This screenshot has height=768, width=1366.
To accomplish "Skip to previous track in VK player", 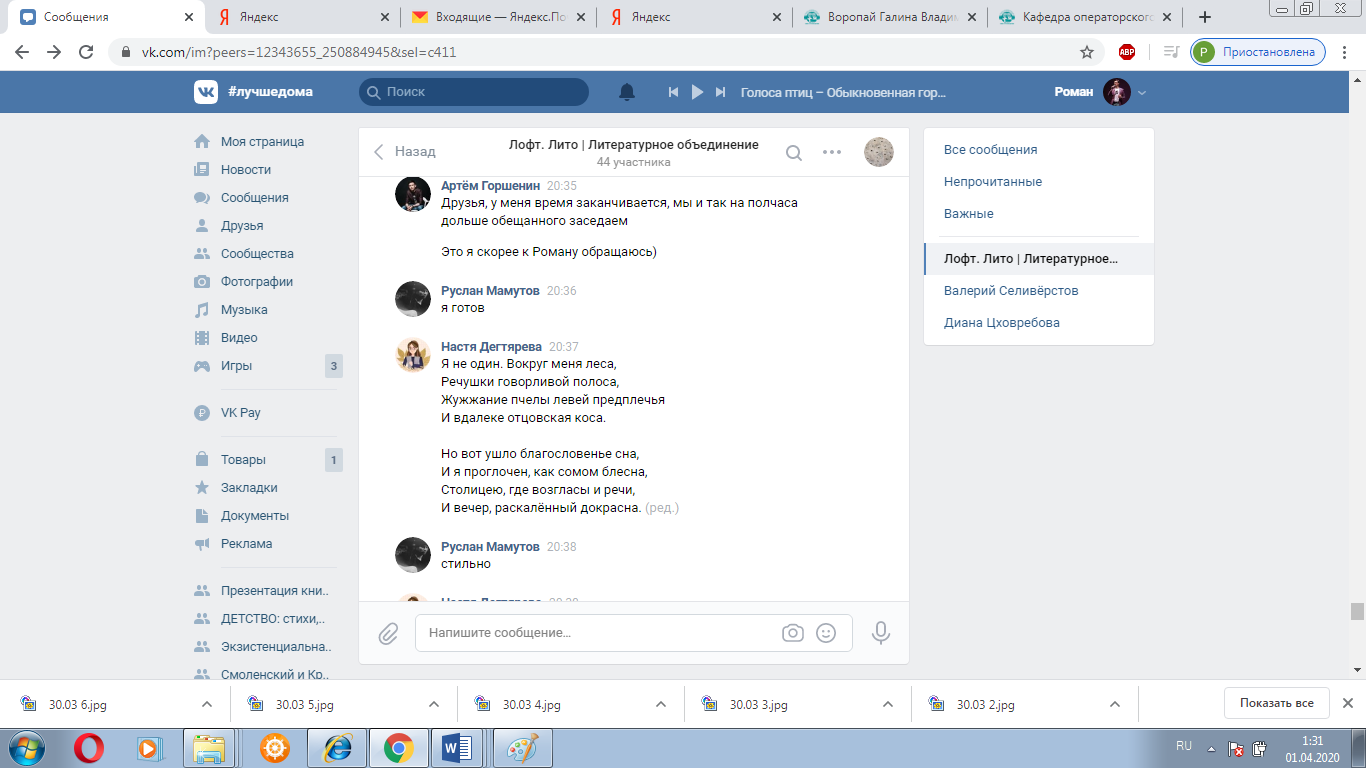I will coord(674,92).
